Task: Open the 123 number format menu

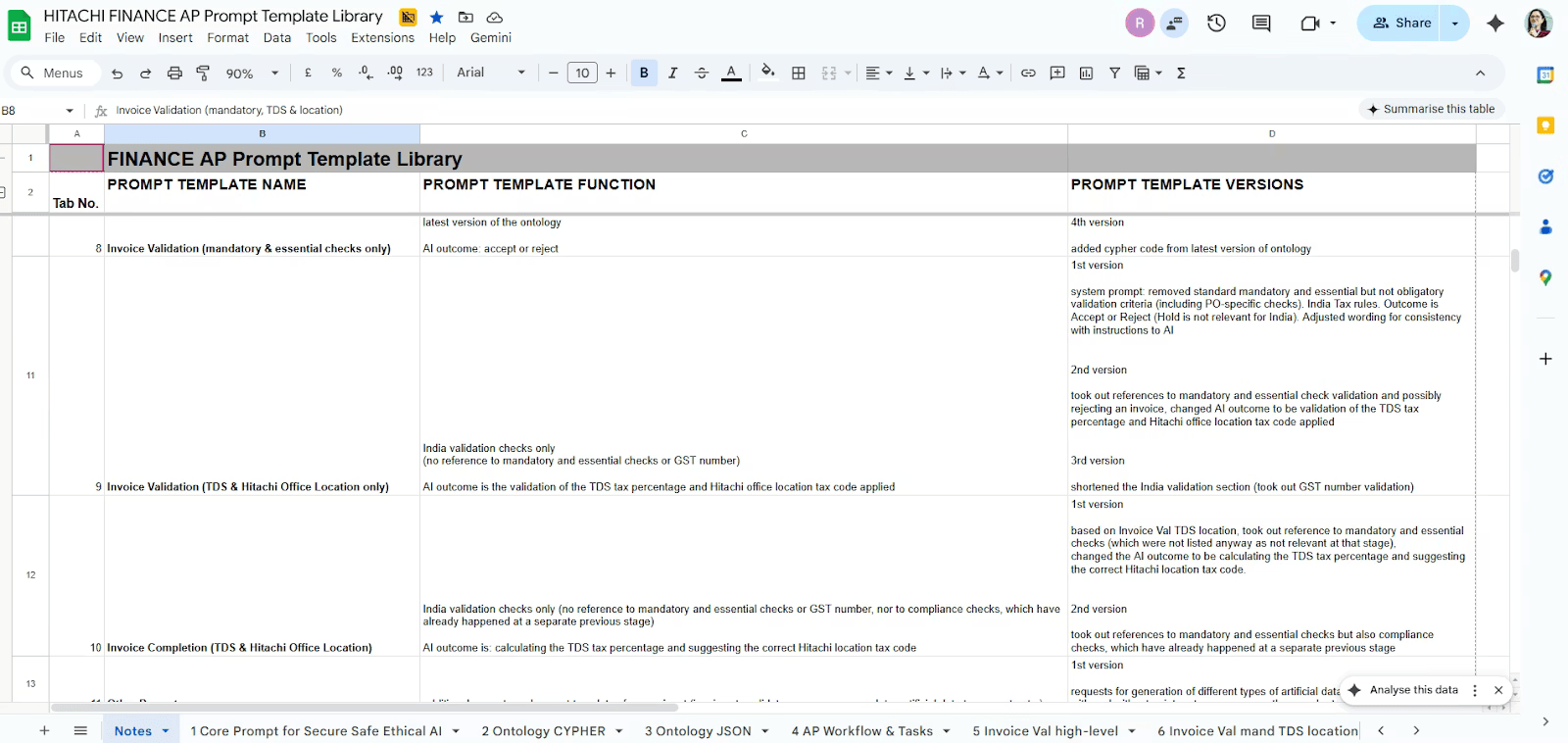Action: [424, 73]
